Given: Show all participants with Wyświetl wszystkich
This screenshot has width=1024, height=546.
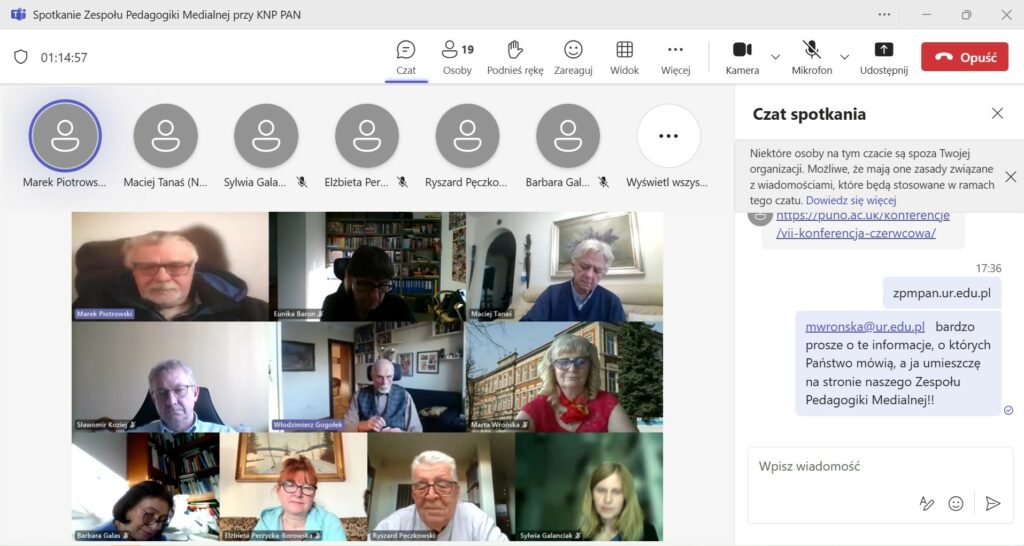Looking at the screenshot, I should [x=668, y=136].
